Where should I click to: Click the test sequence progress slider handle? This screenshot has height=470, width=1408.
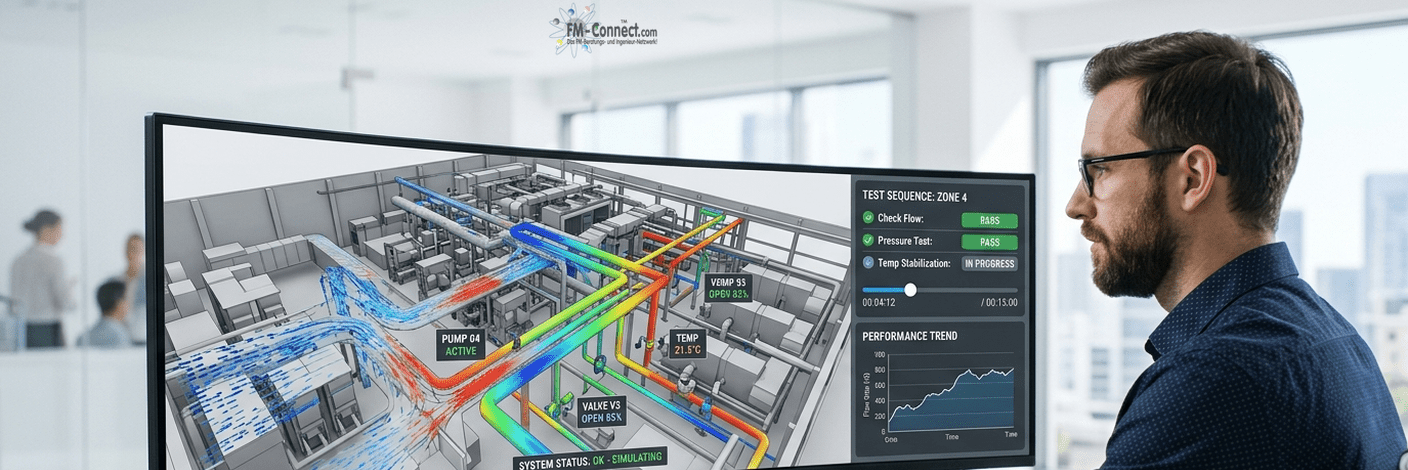[x=910, y=289]
